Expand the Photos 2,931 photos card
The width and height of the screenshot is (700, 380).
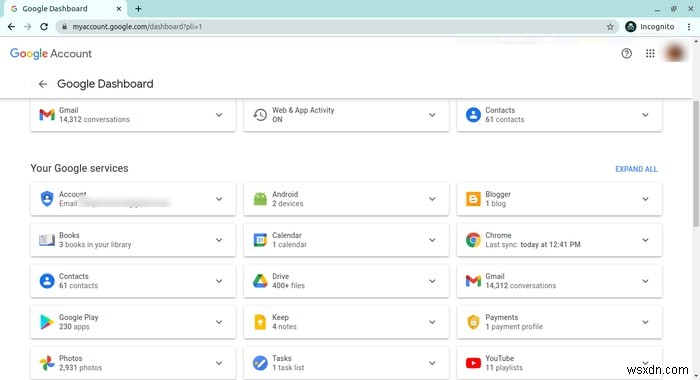219,363
